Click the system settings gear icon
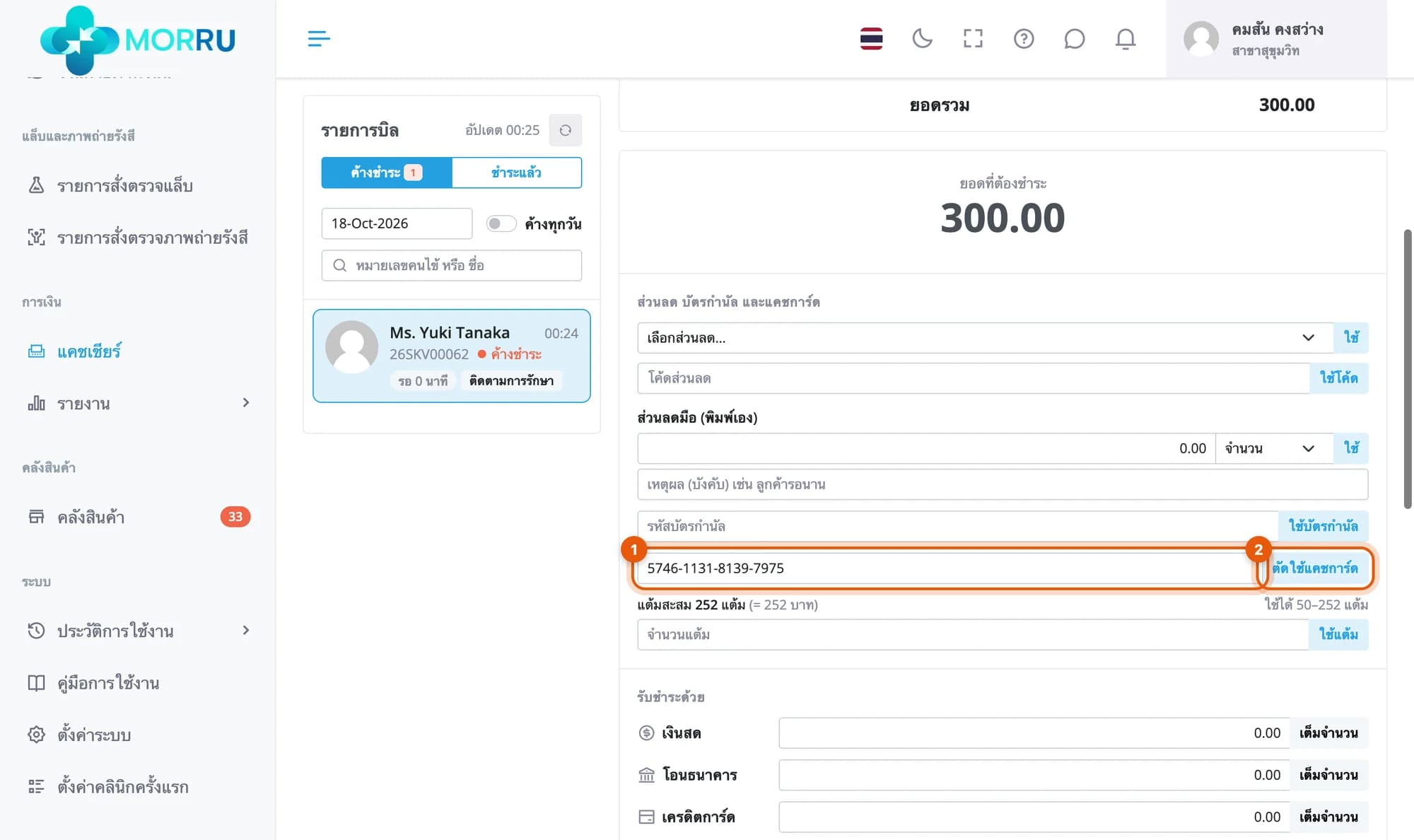This screenshot has height=840, width=1414. [x=36, y=735]
